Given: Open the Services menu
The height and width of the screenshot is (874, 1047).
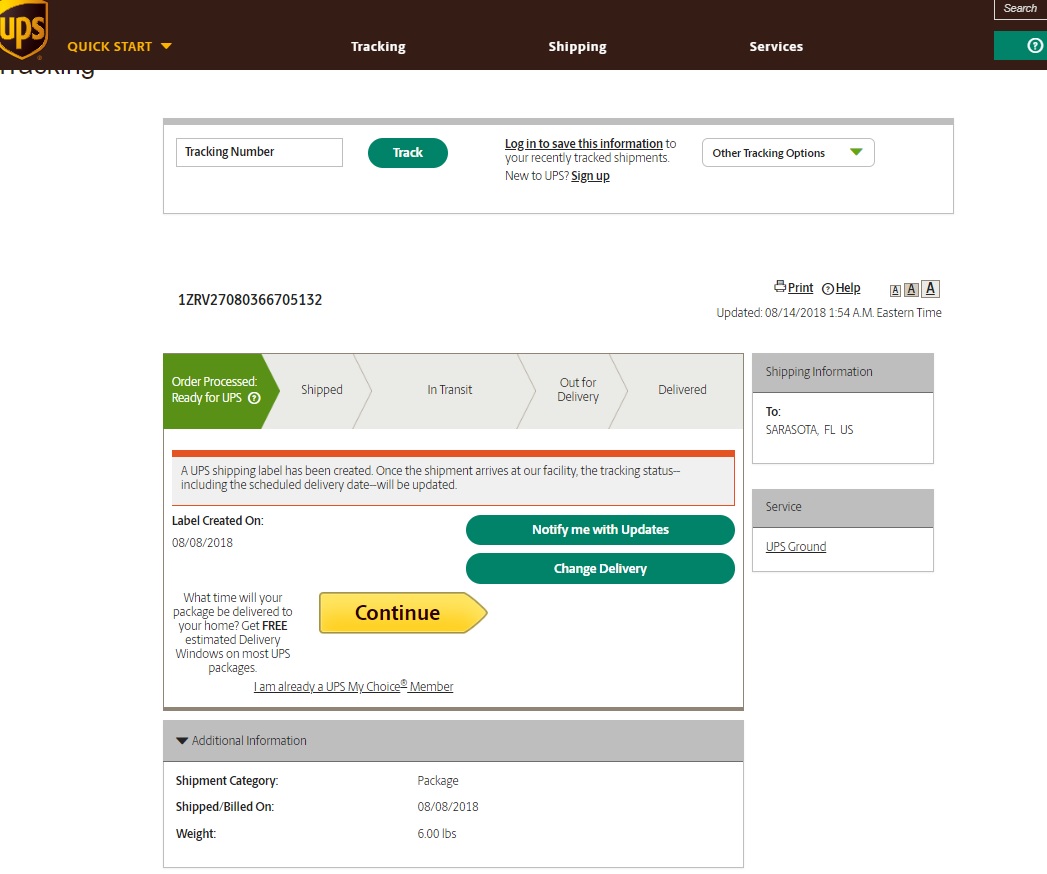Looking at the screenshot, I should (x=776, y=46).
